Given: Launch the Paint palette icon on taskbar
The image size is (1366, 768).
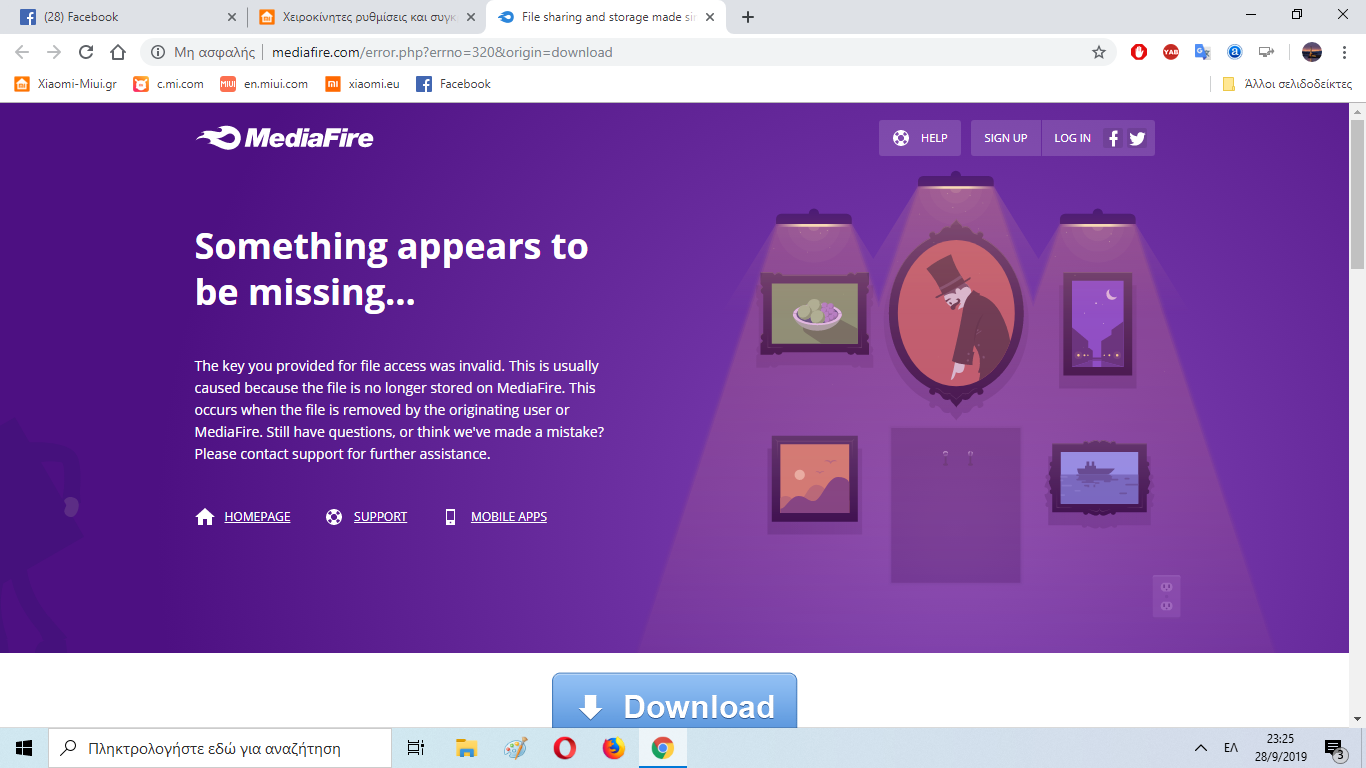Looking at the screenshot, I should click(515, 748).
